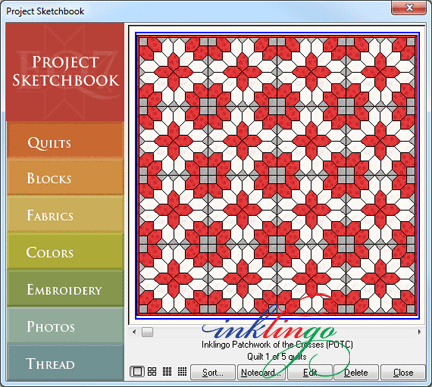Switch to four-quilt grid view icon
Viewport: 432px width, 387px height.
click(152, 372)
